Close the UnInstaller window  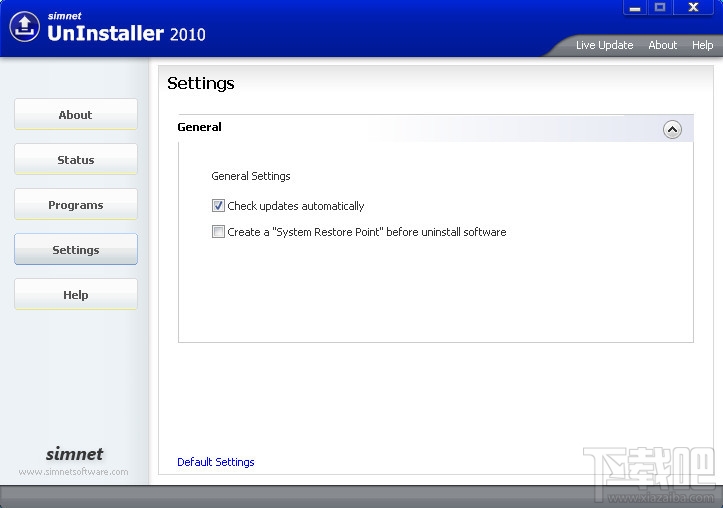tap(693, 7)
